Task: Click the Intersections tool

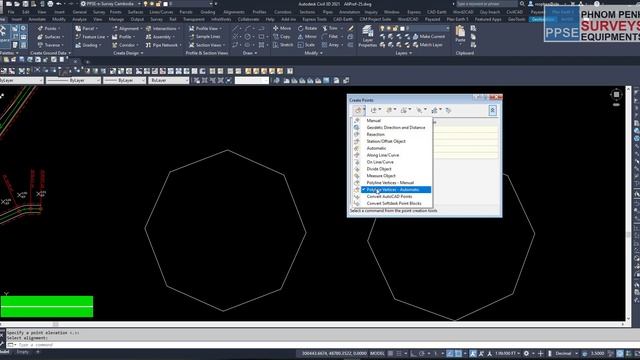Action: [162, 29]
